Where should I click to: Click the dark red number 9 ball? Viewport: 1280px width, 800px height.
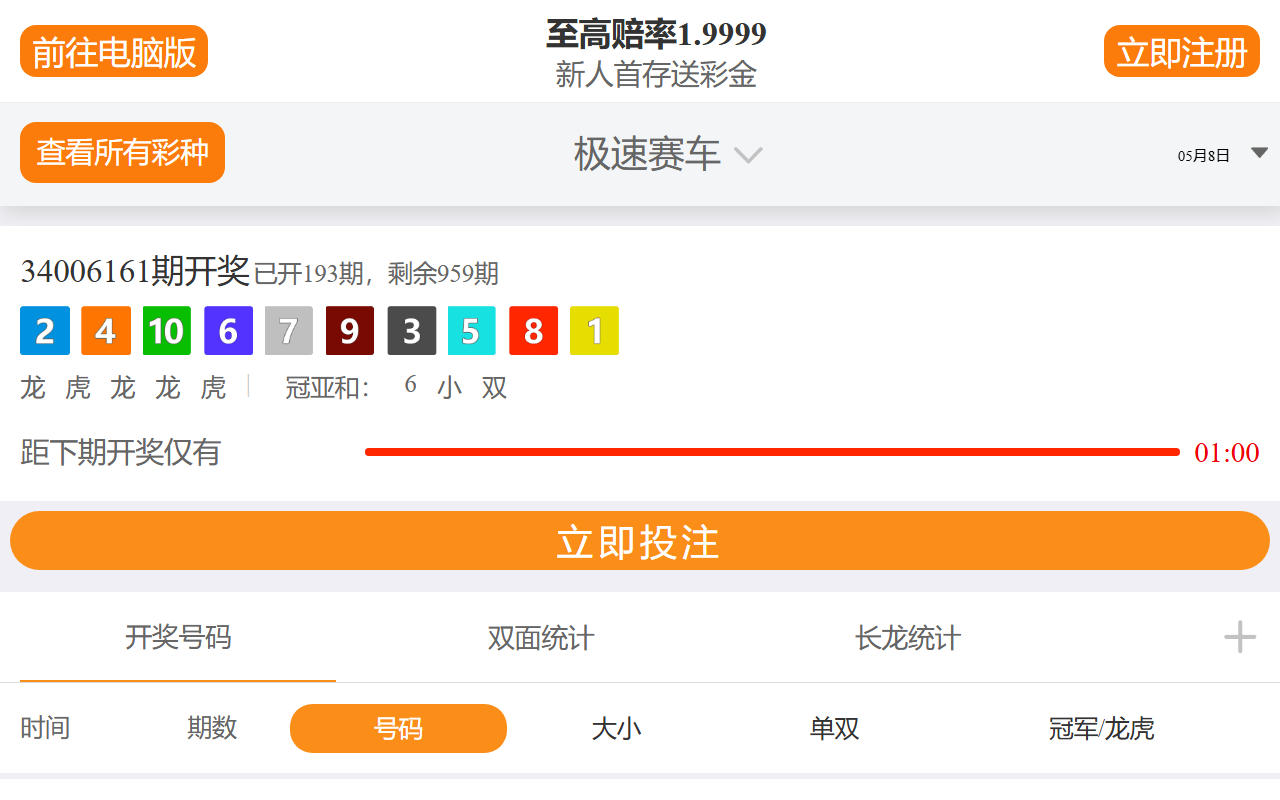350,331
